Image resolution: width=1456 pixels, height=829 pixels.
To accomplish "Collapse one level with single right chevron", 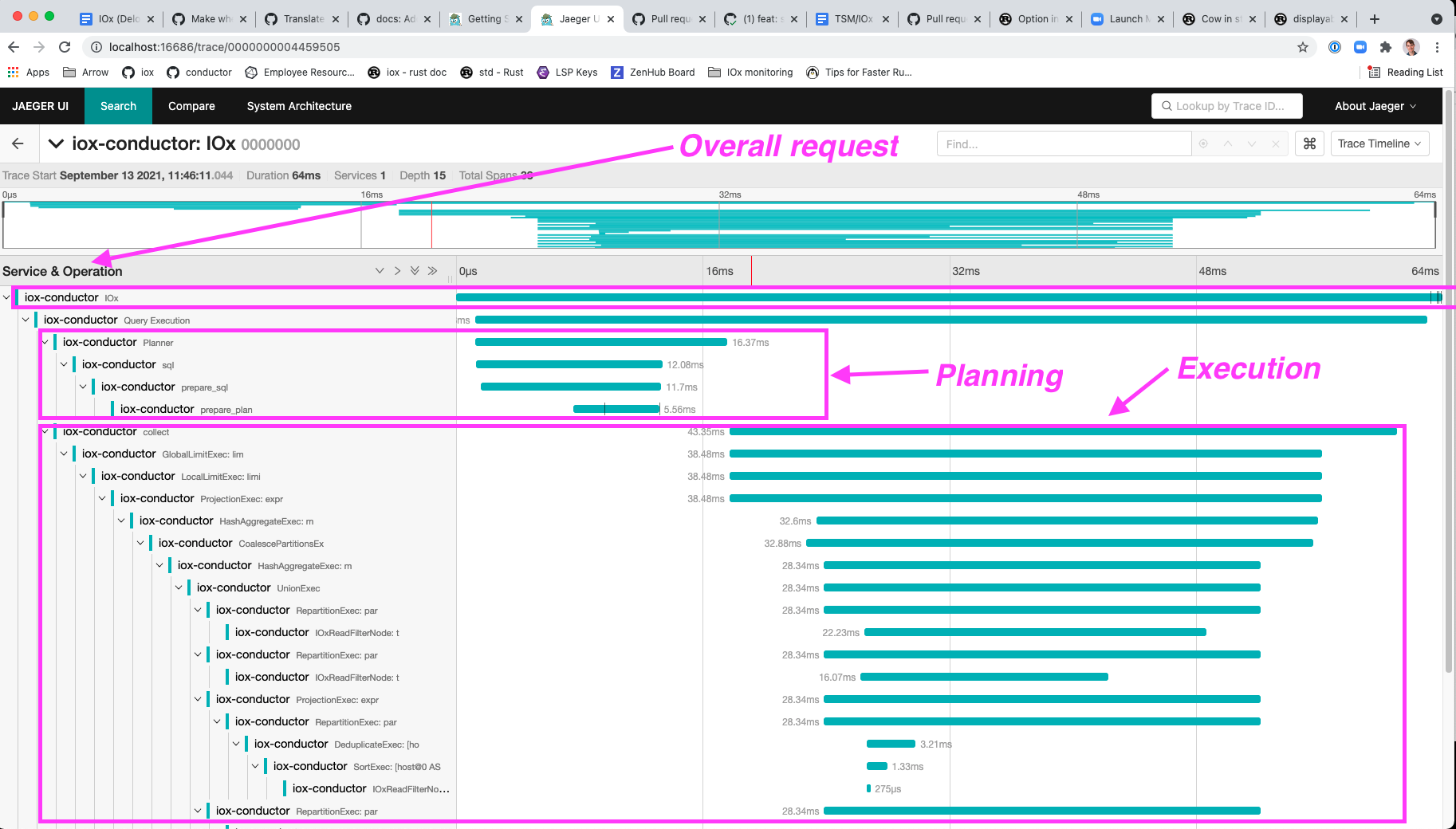I will [x=397, y=271].
